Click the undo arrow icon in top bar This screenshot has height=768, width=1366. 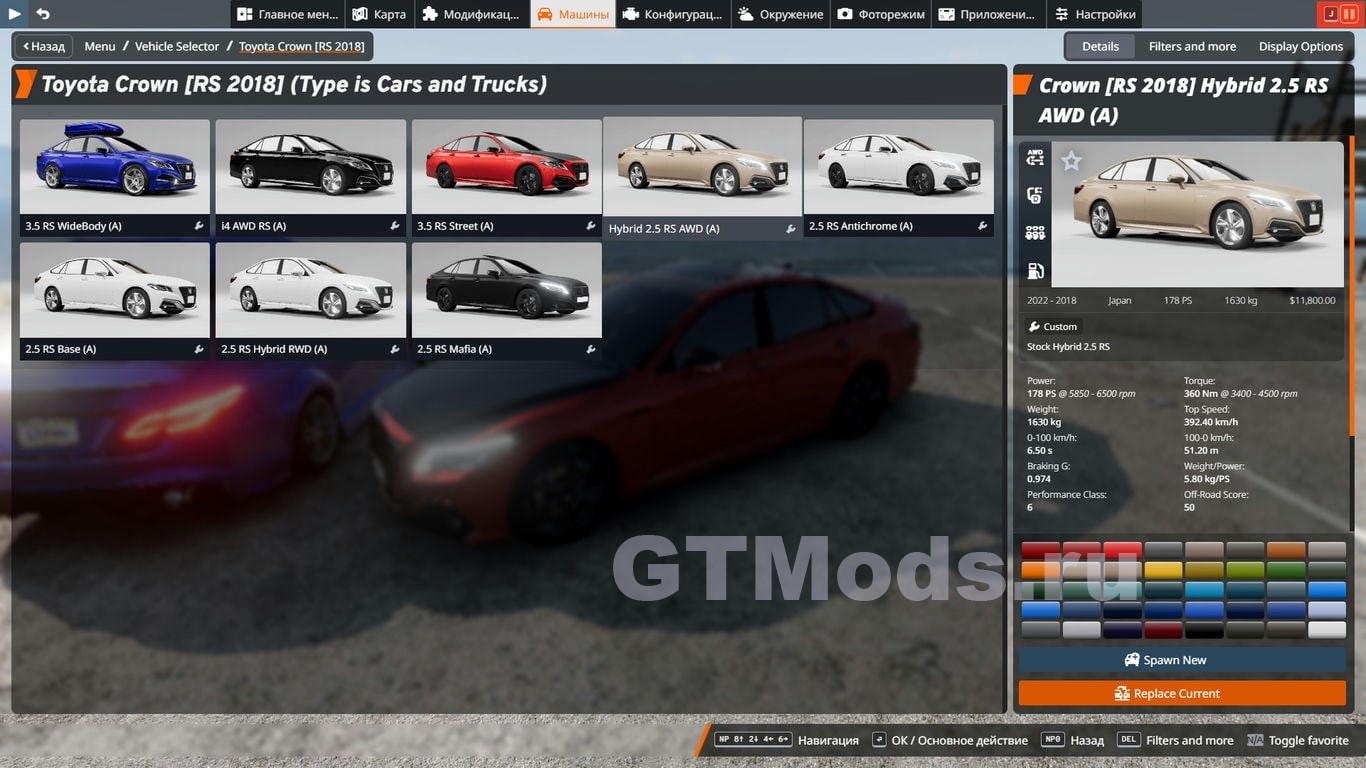[x=43, y=14]
